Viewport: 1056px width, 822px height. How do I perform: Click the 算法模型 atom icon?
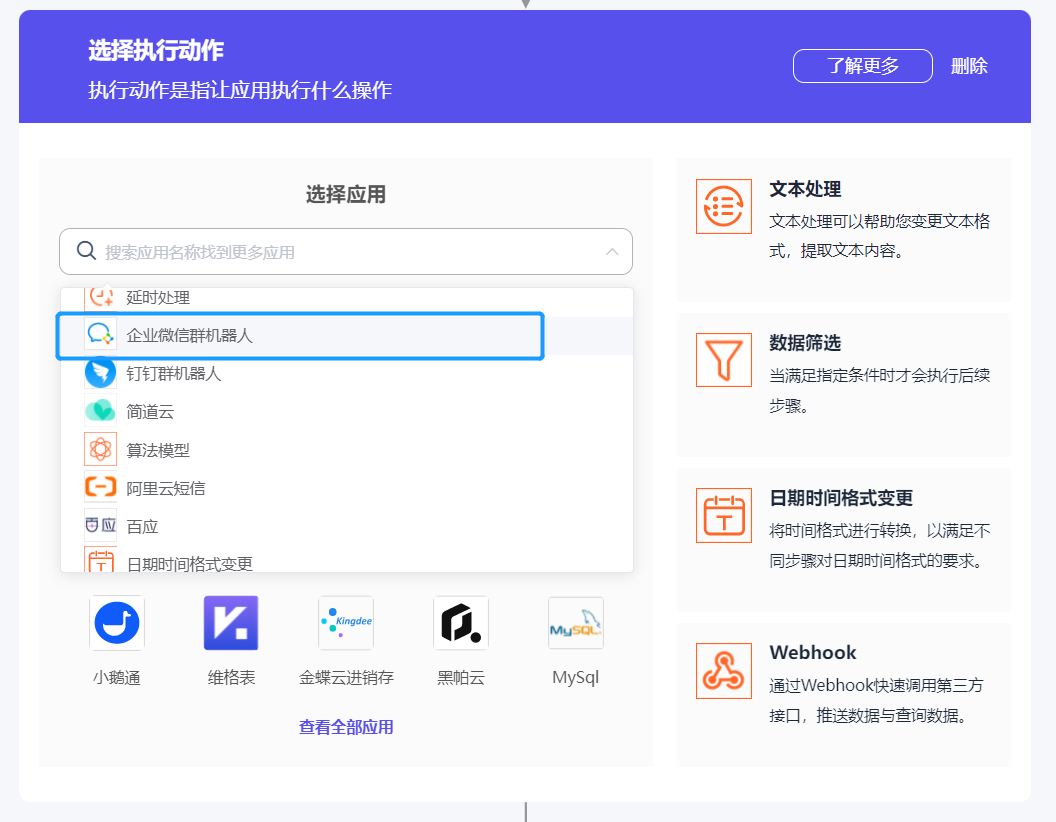click(x=100, y=449)
